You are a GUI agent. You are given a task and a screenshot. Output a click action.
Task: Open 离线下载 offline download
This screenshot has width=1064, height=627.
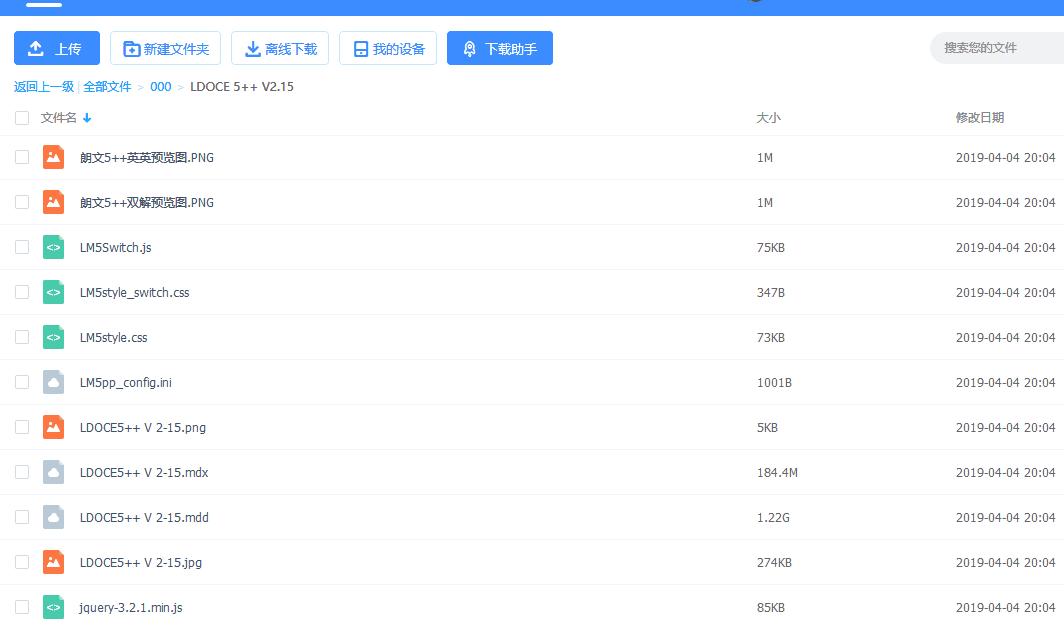click(280, 48)
